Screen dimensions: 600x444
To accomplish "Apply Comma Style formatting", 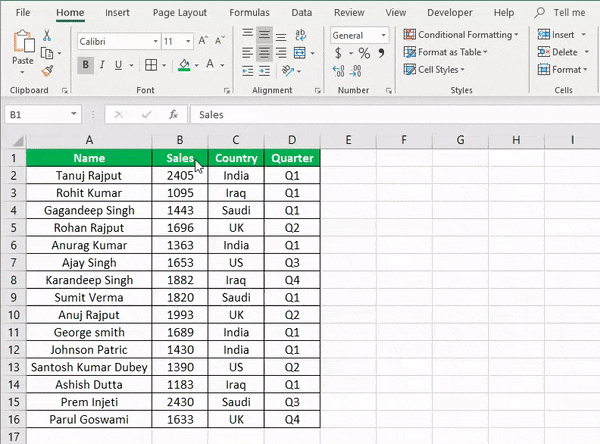I will (381, 53).
